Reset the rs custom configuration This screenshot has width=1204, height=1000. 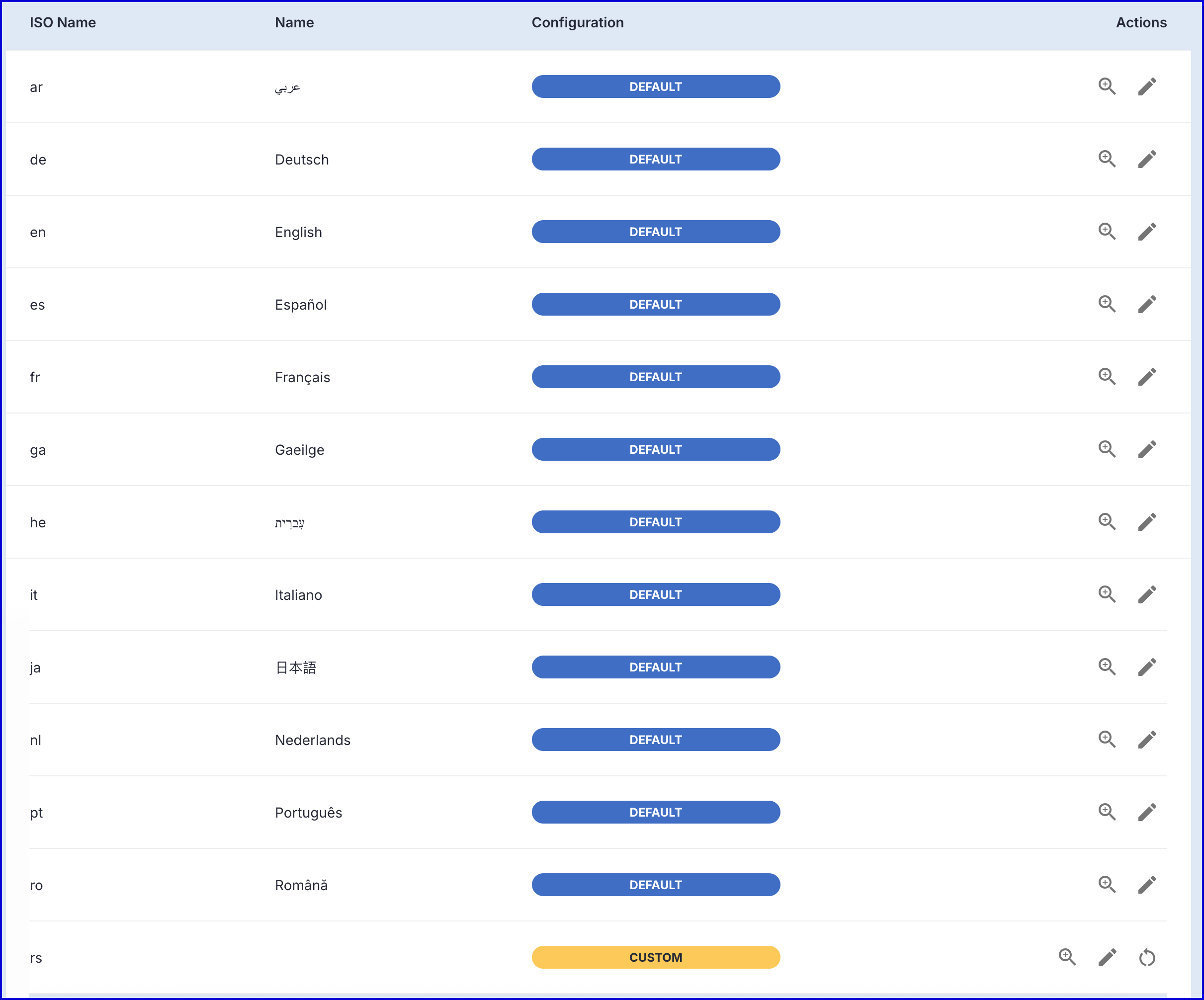(1147, 957)
